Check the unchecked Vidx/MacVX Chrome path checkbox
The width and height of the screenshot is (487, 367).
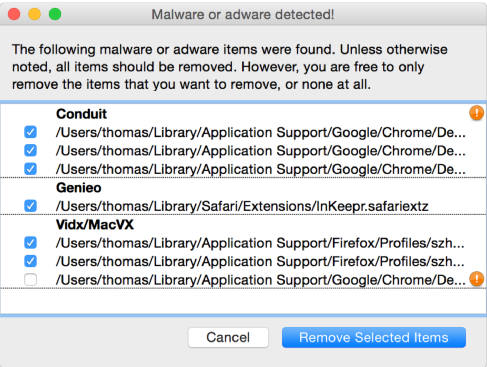pos(30,280)
